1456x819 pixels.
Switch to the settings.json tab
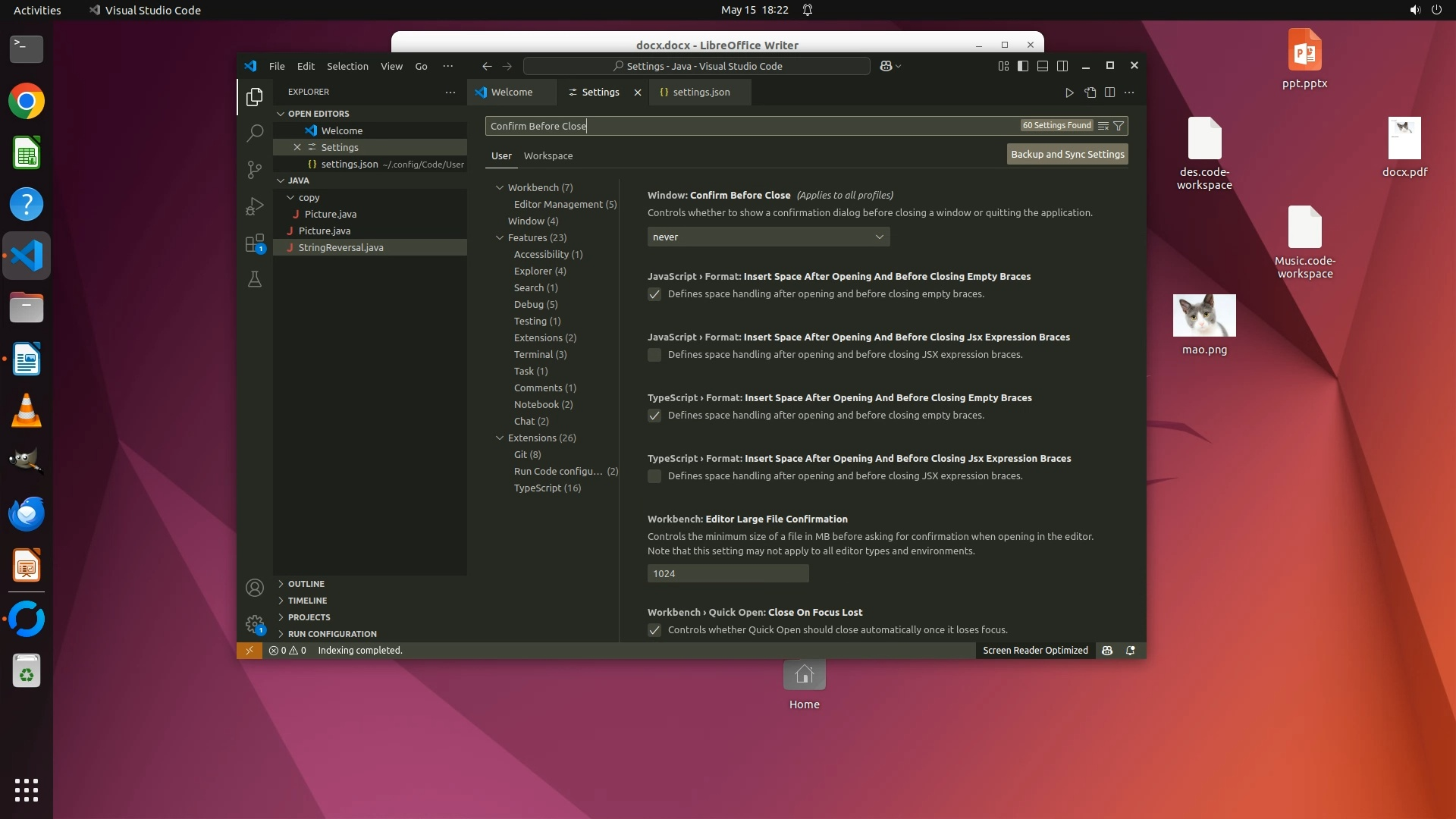tap(701, 93)
